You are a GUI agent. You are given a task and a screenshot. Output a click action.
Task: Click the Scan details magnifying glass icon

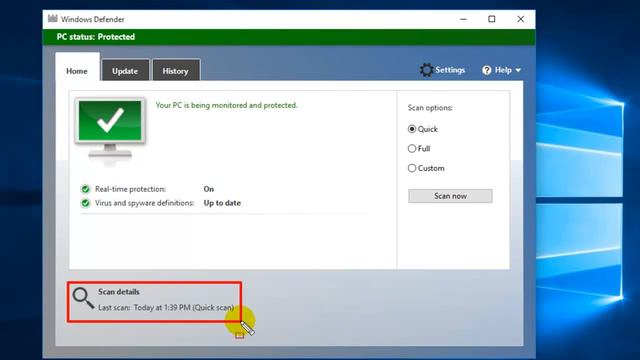tap(83, 298)
